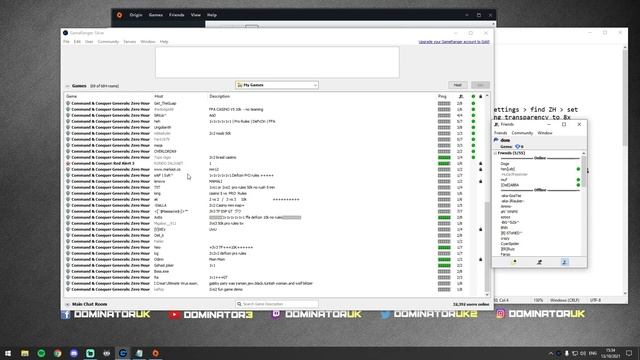Open the notification center icon

629,353
